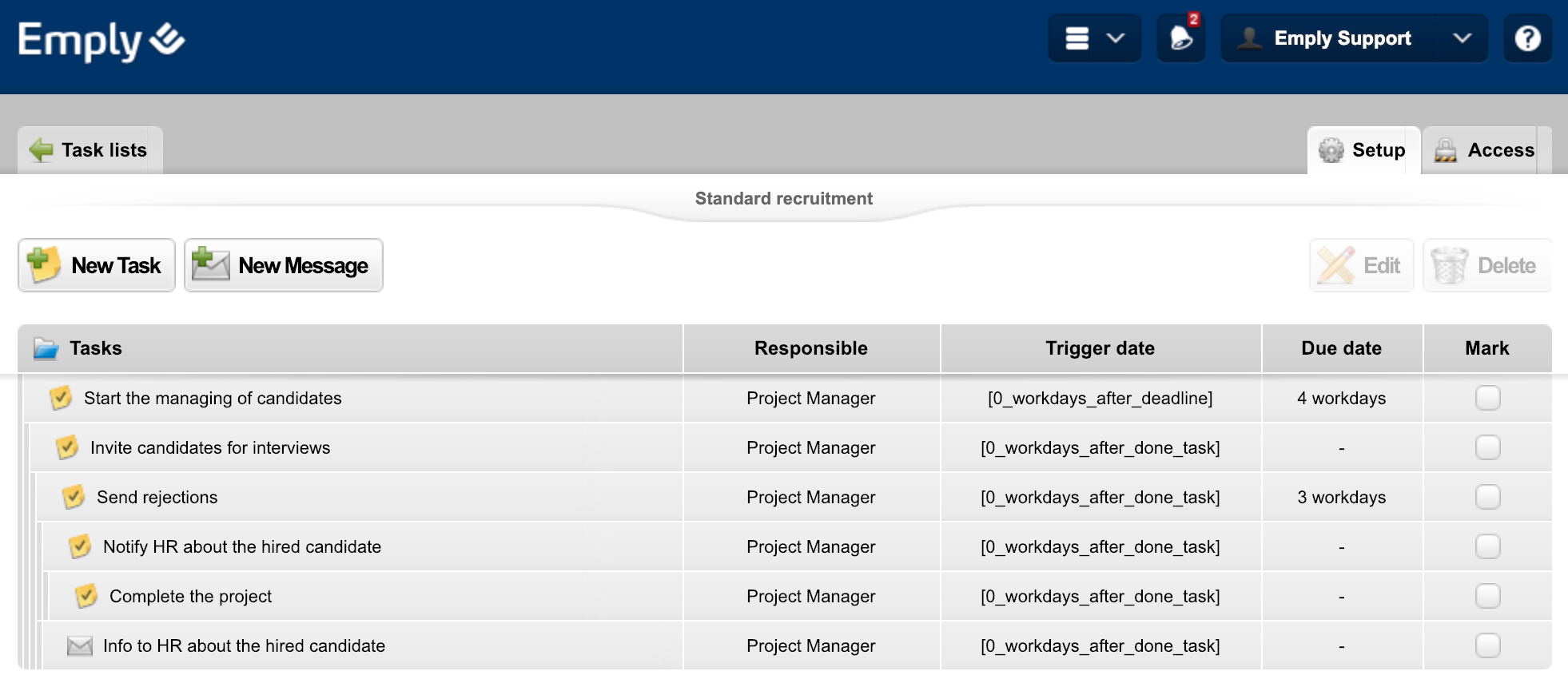Open the help question mark icon
Viewport: 1568px width, 679px height.
pyautogui.click(x=1527, y=38)
